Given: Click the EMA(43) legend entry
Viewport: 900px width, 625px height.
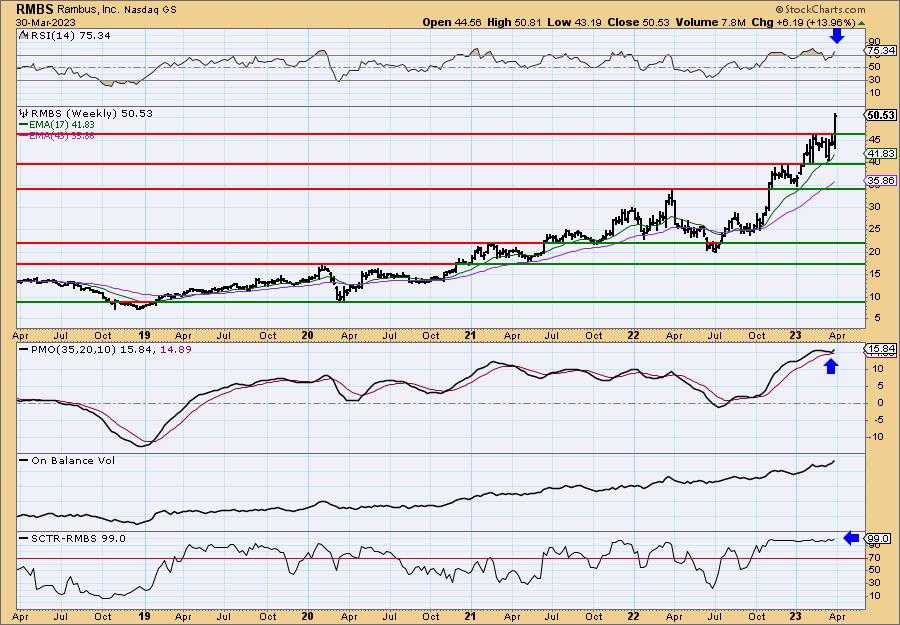Looking at the screenshot, I should point(61,135).
